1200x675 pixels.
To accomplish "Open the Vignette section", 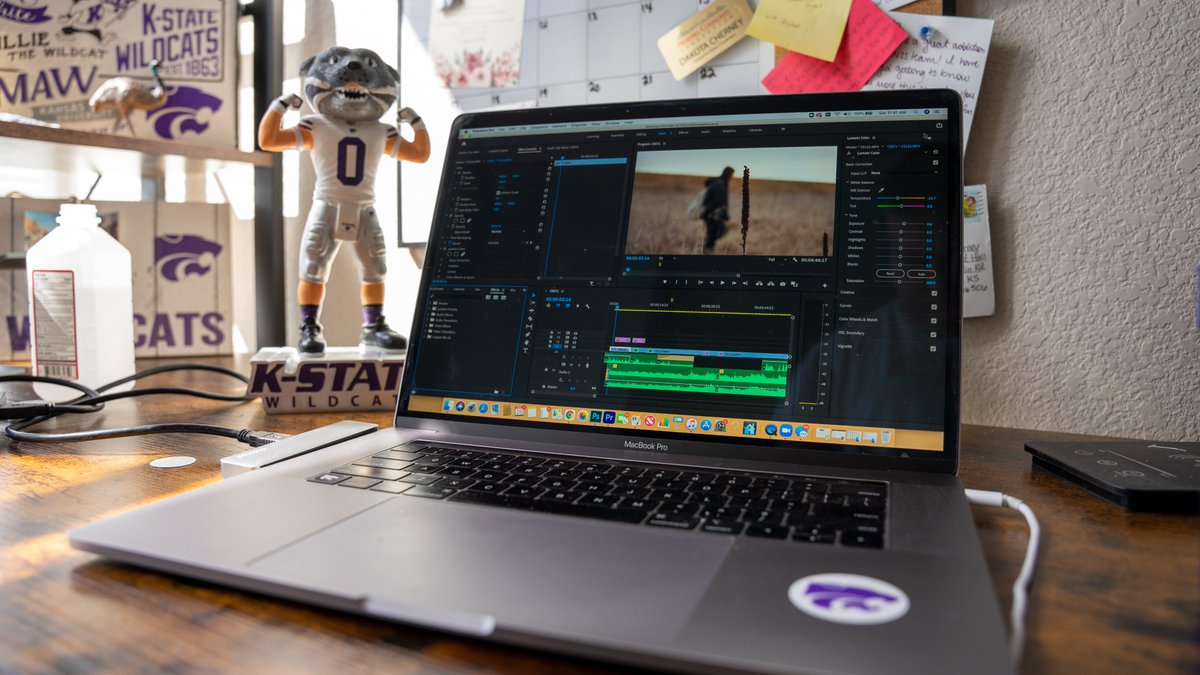I will (845, 346).
